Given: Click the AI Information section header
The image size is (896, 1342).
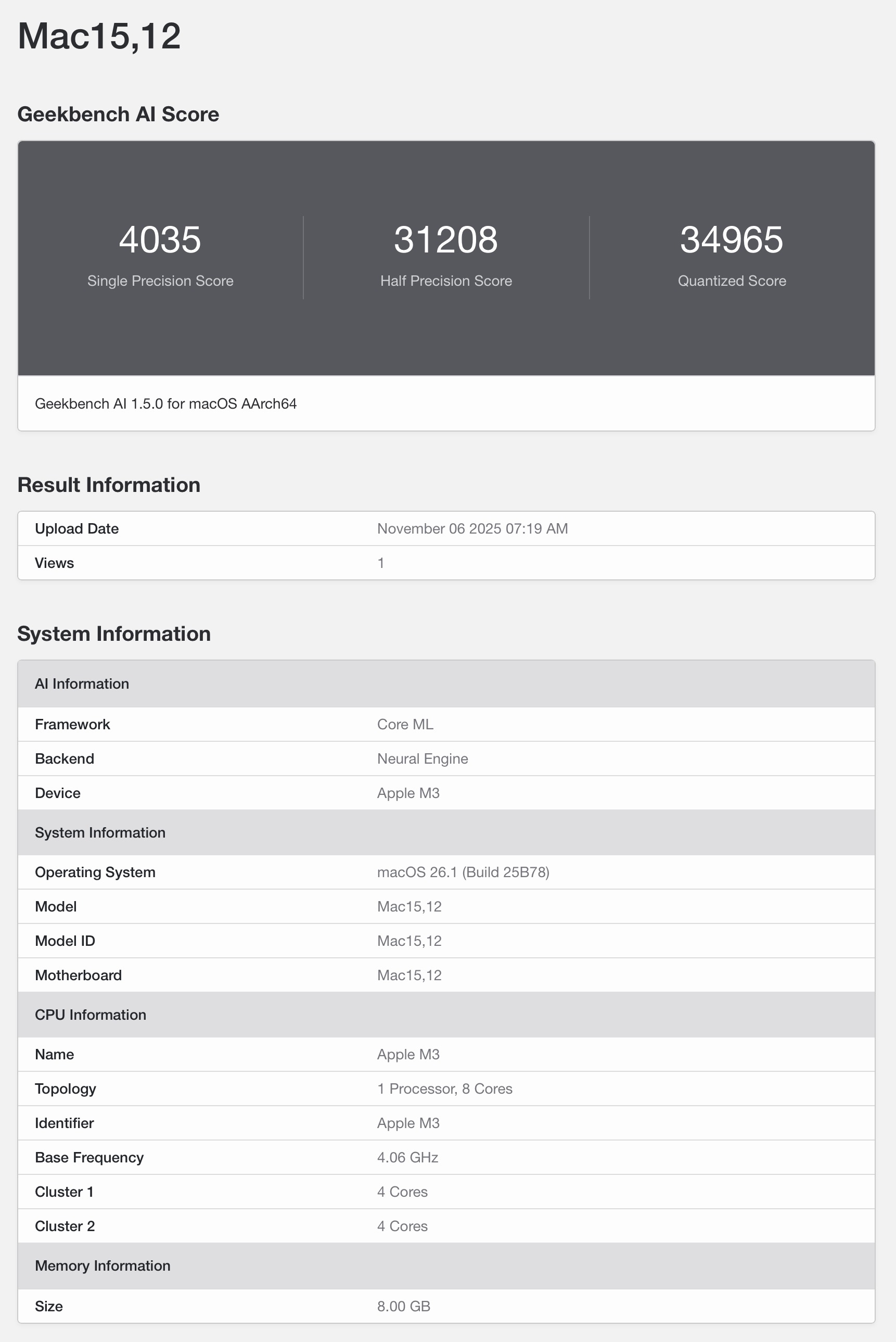Looking at the screenshot, I should coord(82,683).
